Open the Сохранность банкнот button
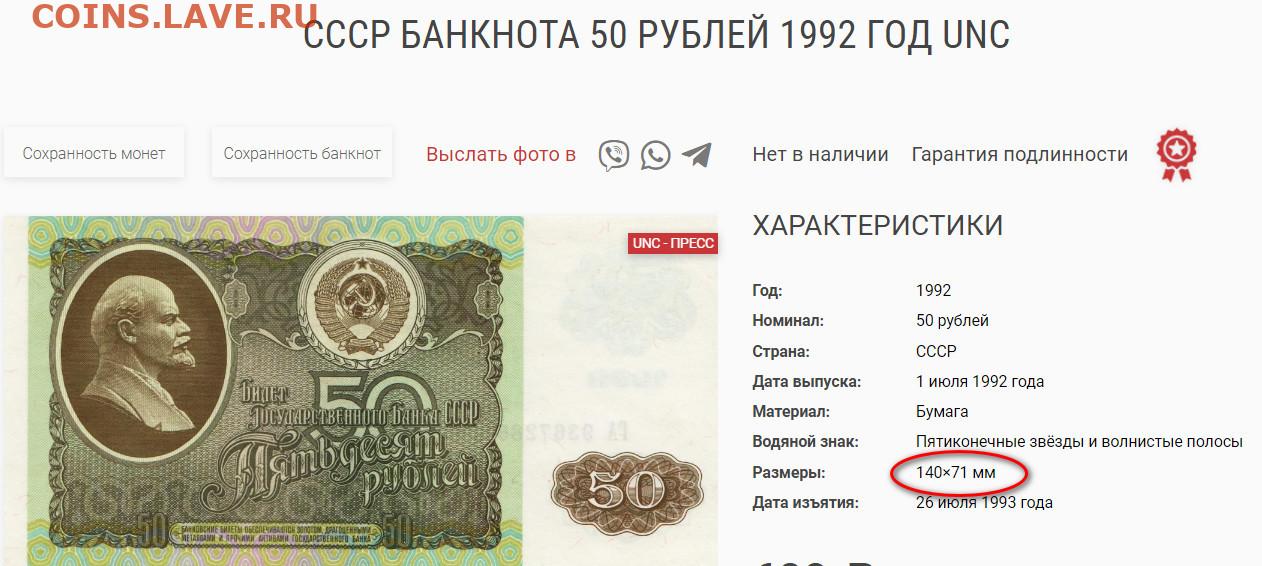The image size is (1262, 566). pos(302,153)
